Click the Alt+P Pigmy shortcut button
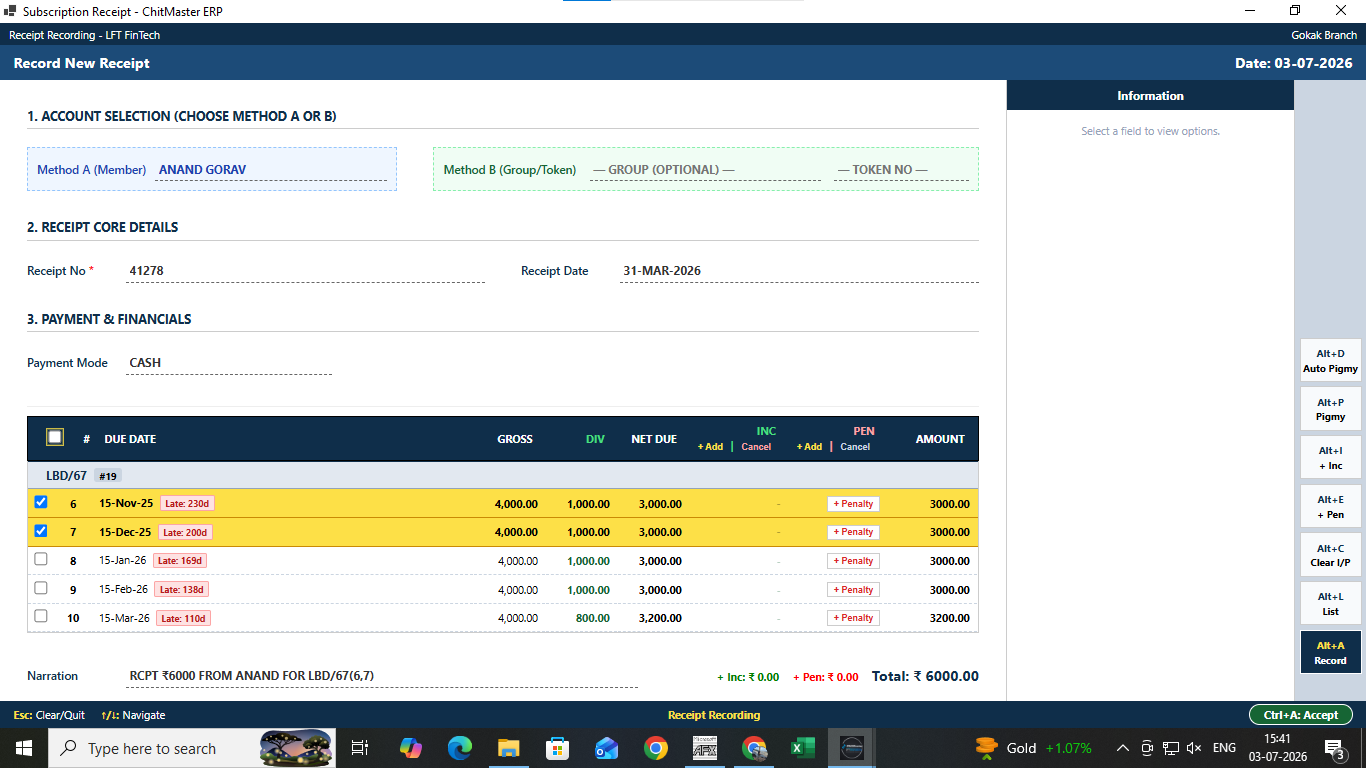The width and height of the screenshot is (1366, 768). pyautogui.click(x=1330, y=409)
